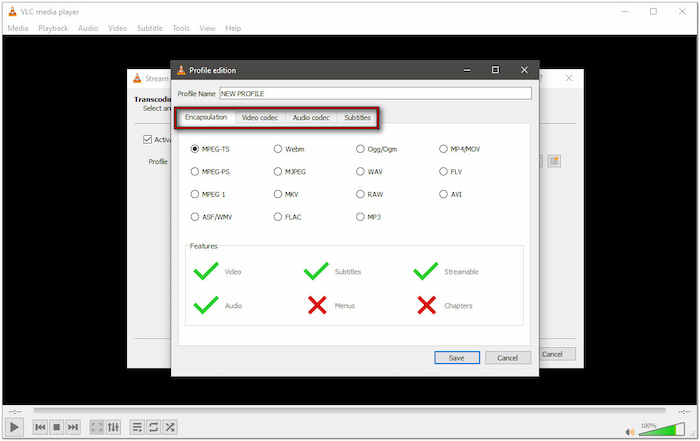Open the Audio menu

pyautogui.click(x=88, y=28)
